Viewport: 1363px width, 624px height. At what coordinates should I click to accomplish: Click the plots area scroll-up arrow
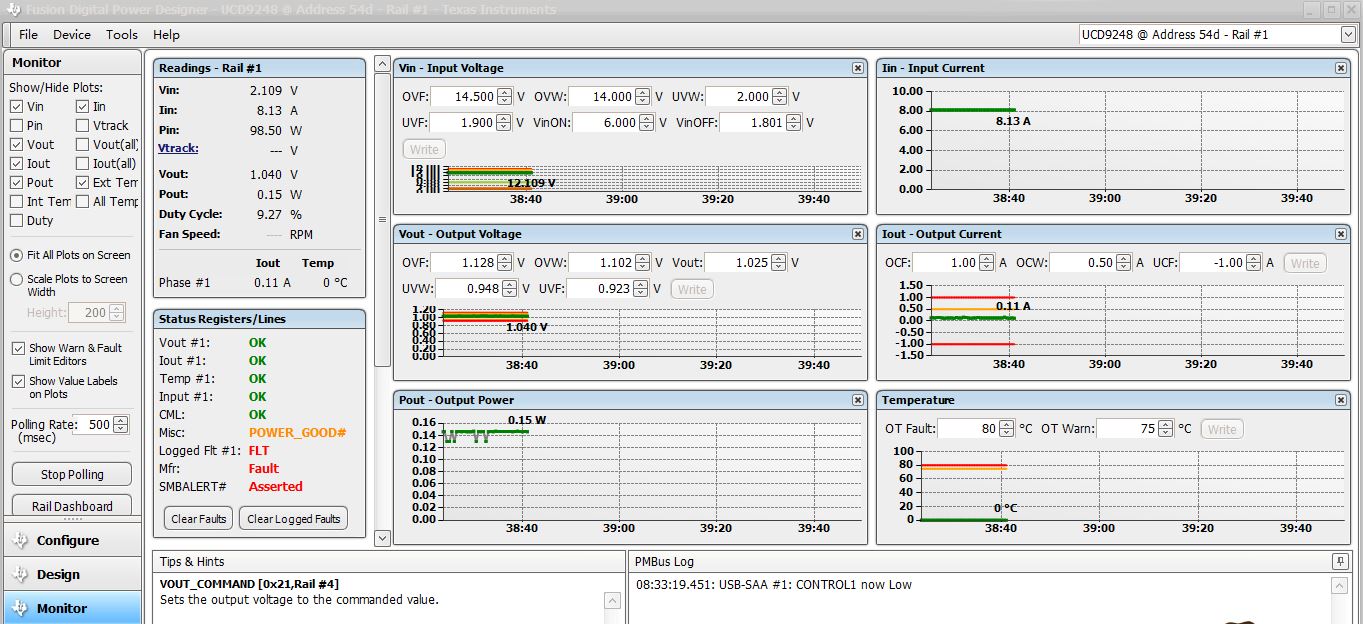(382, 64)
